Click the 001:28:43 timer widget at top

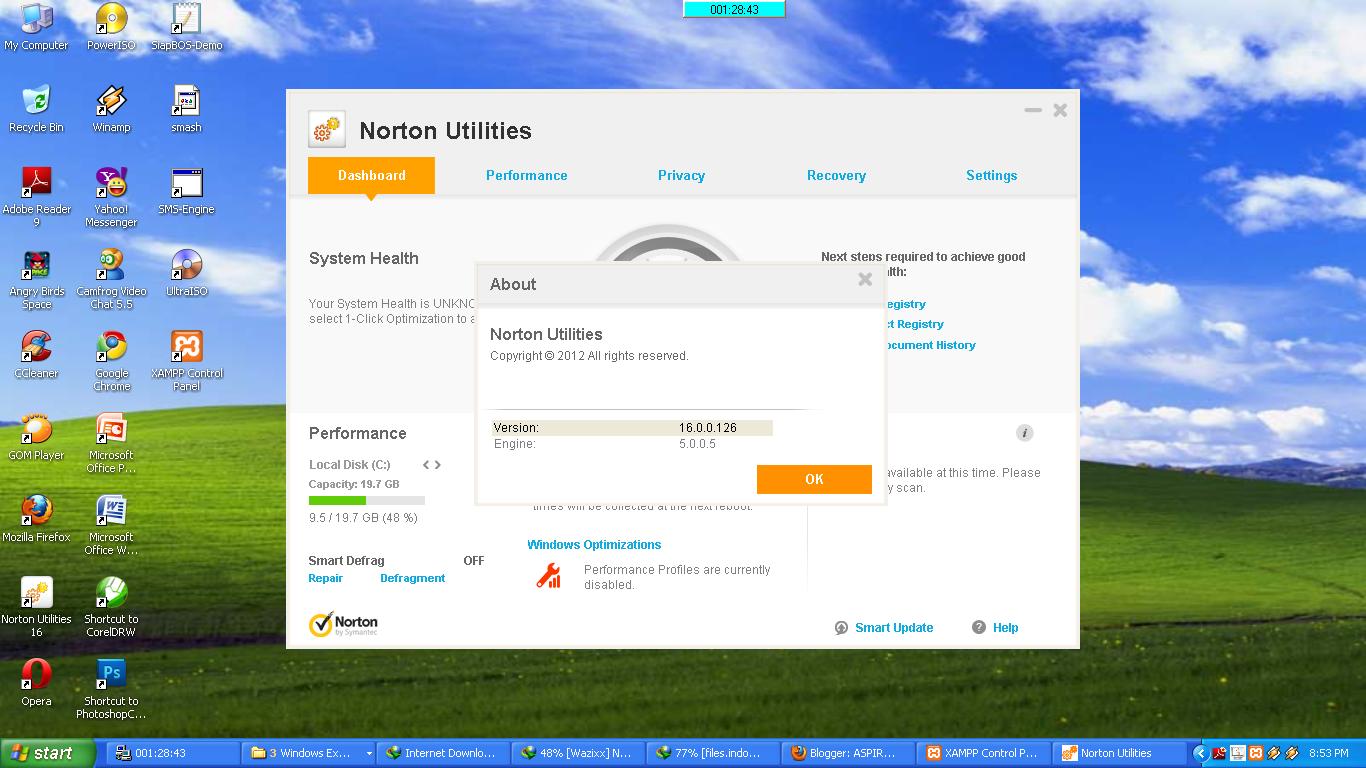[x=734, y=9]
